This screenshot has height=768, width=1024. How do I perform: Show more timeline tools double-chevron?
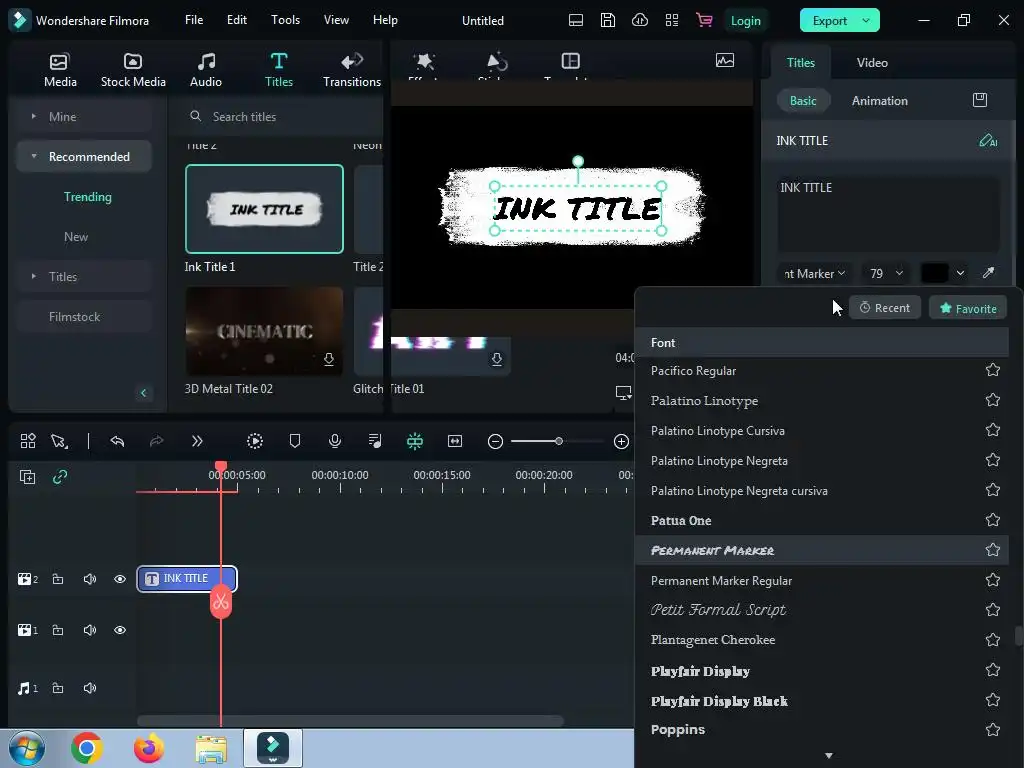coord(197,441)
